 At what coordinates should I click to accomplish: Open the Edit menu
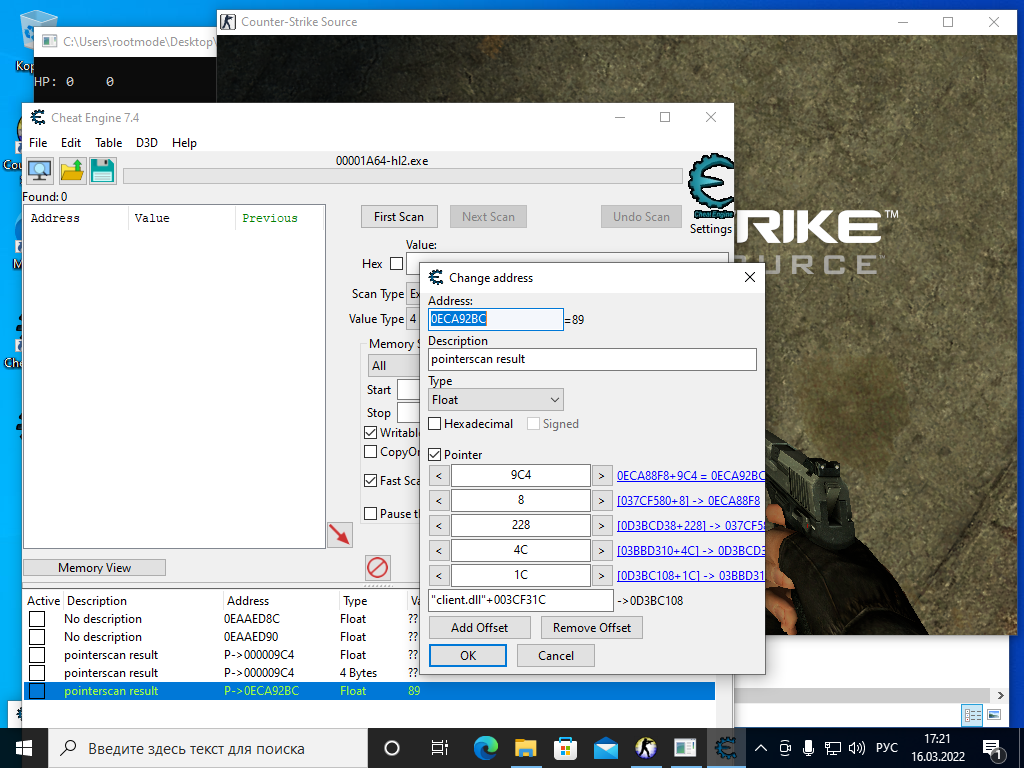tap(71, 143)
